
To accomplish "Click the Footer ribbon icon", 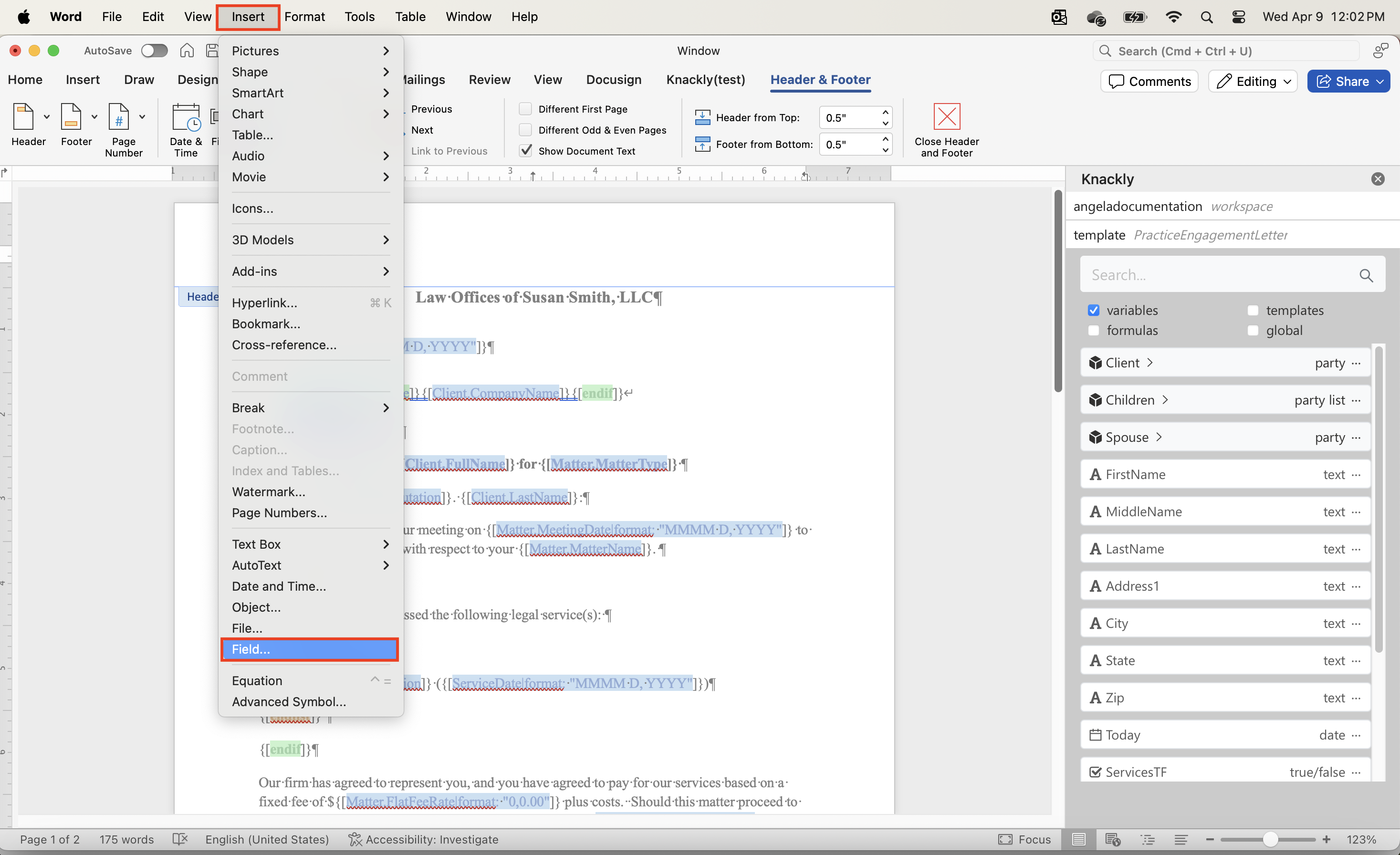I will pyautogui.click(x=71, y=117).
